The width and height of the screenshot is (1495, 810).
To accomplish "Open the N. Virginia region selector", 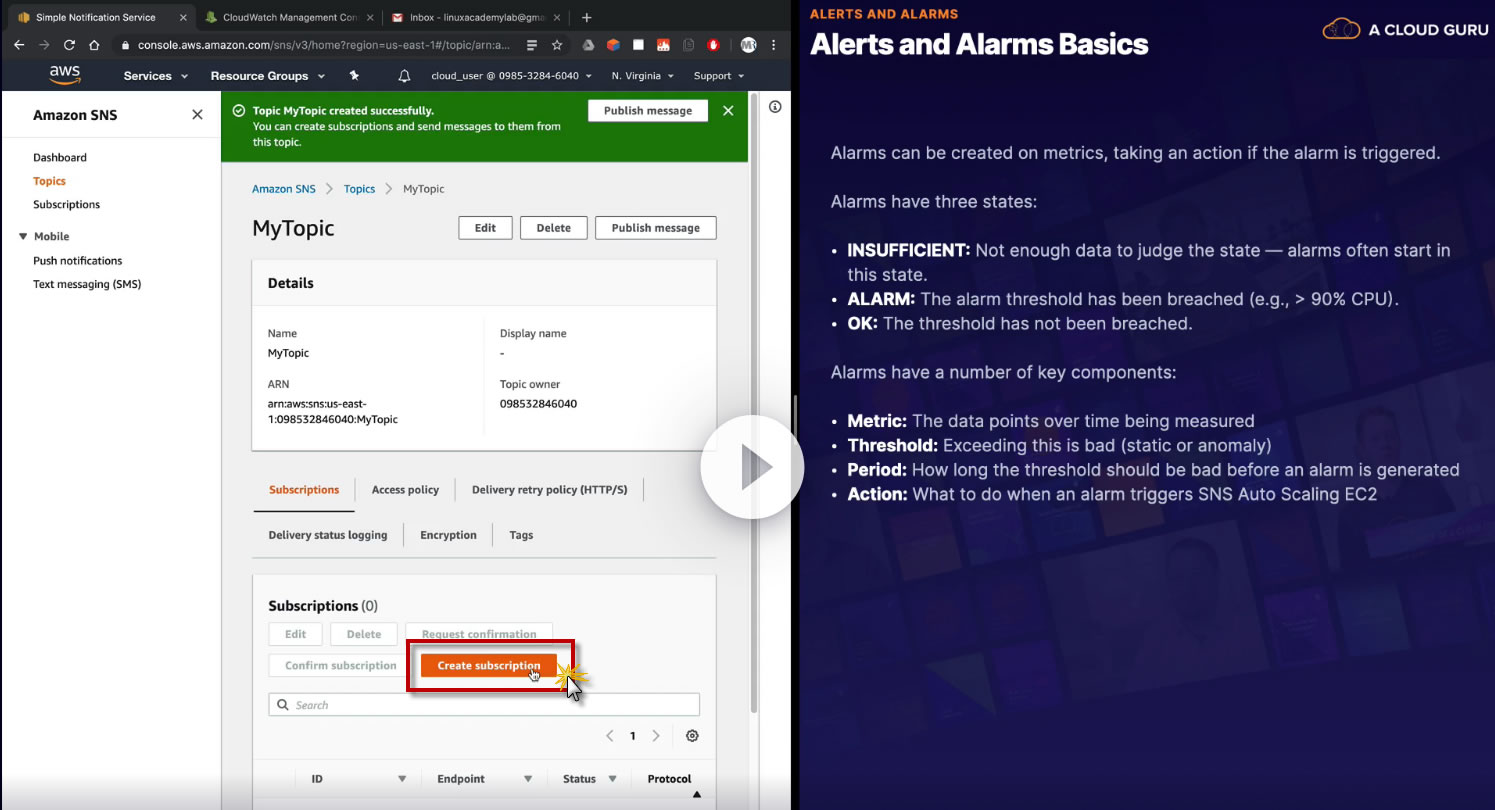I will point(643,76).
